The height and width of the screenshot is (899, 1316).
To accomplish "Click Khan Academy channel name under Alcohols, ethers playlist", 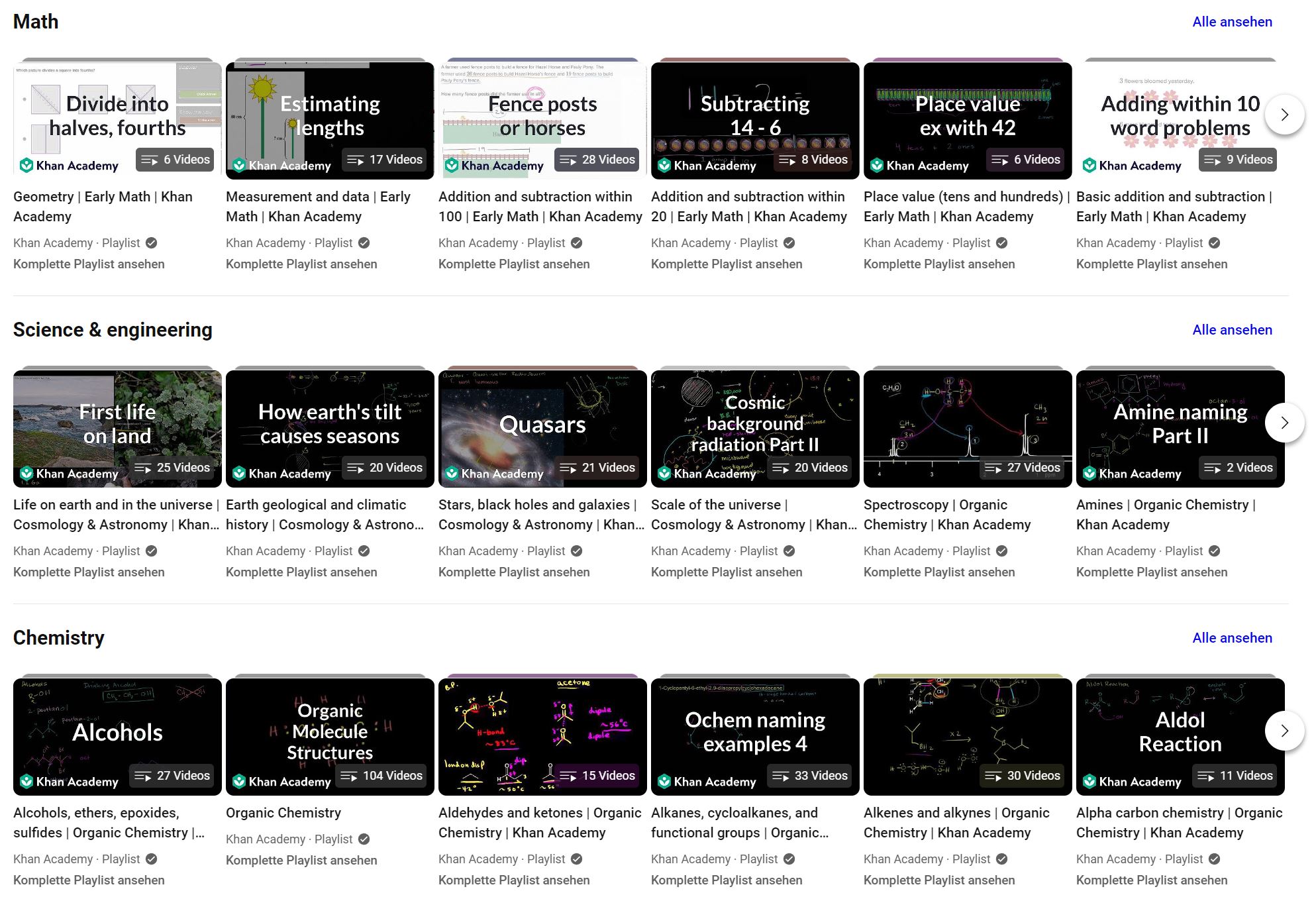I will point(53,859).
